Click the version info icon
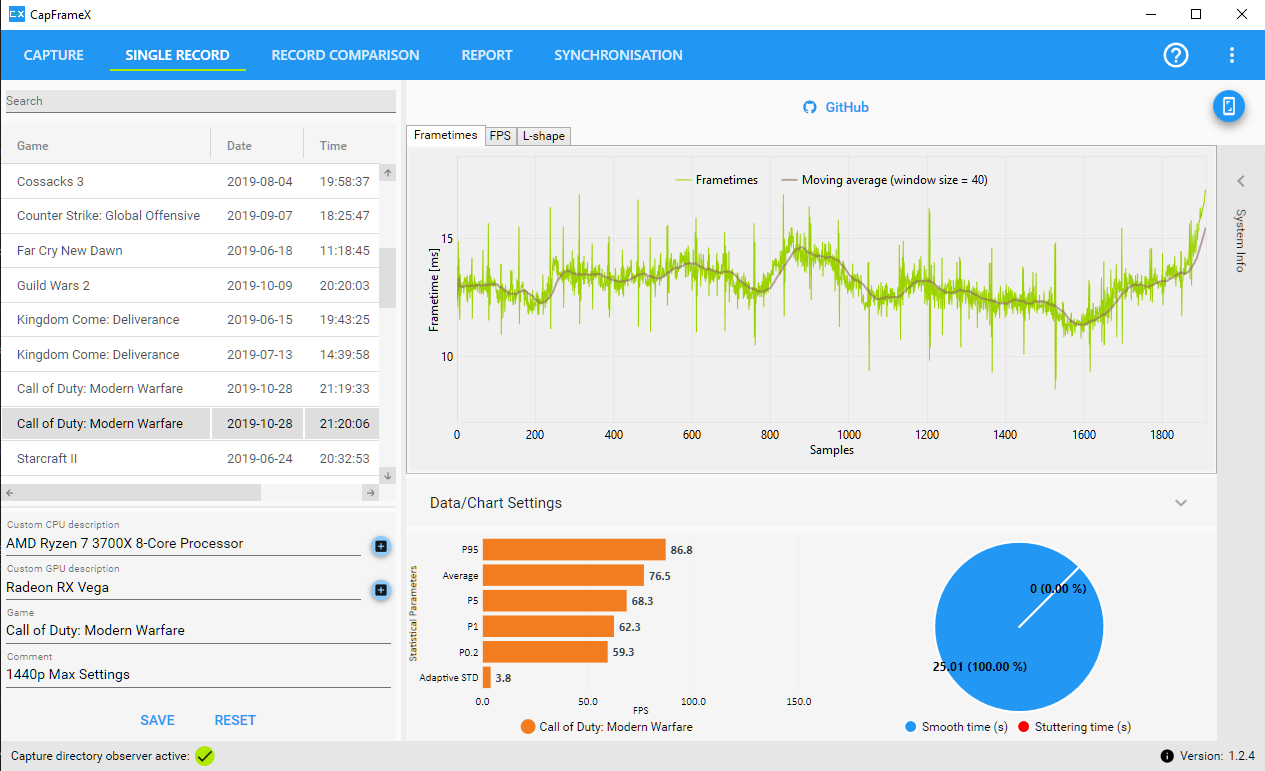Screen dimensions: 1265x771 click(x=1167, y=756)
